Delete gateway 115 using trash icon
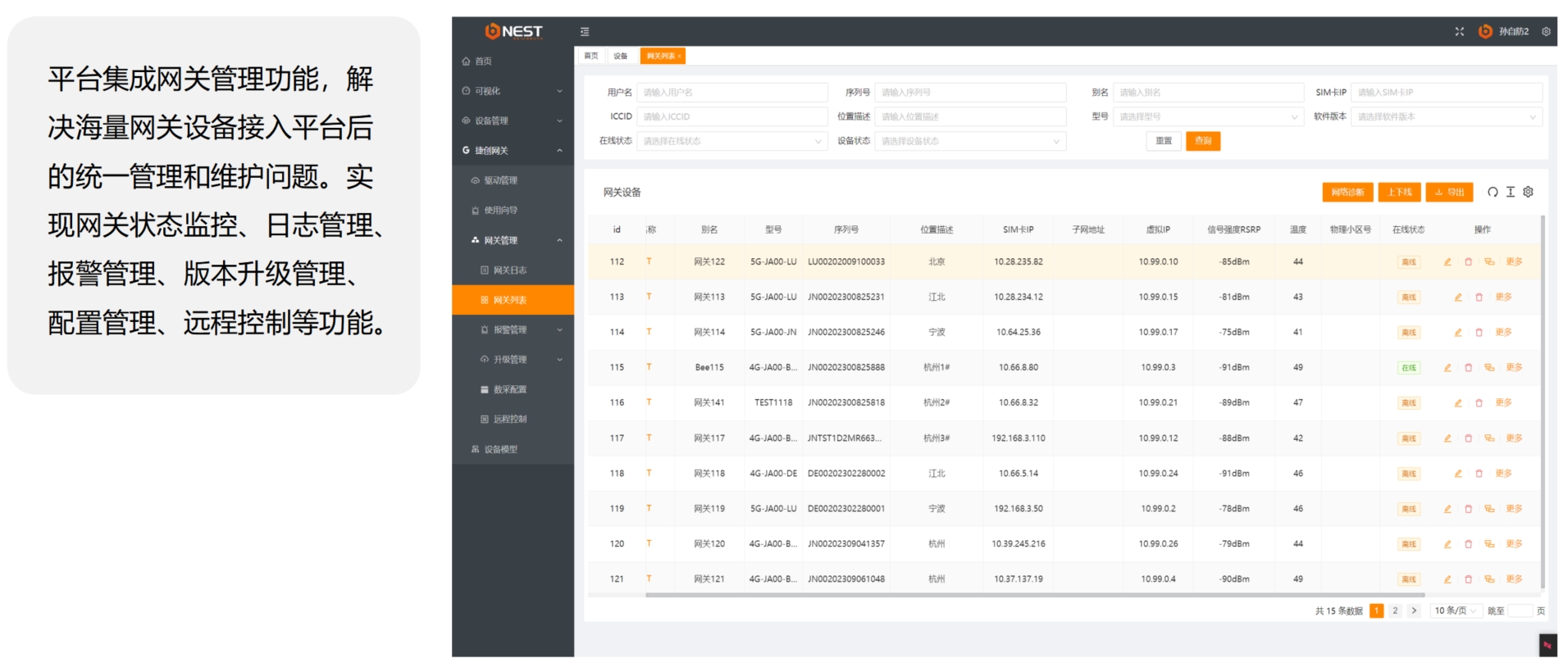Image resolution: width=1568 pixels, height=672 pixels. coord(1468,368)
